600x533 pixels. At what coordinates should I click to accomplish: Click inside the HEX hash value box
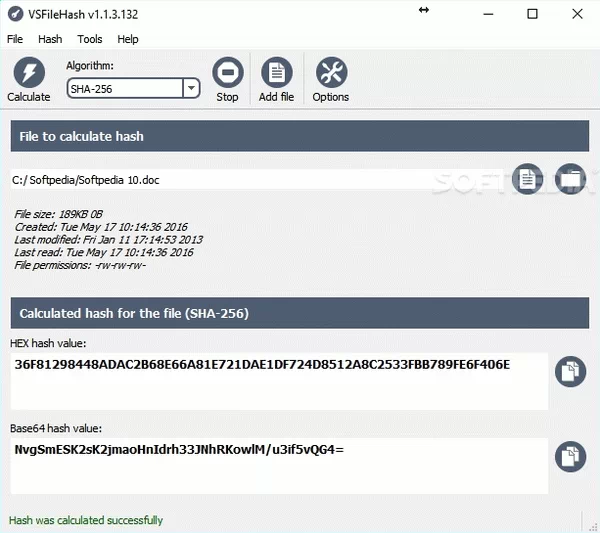coord(279,381)
